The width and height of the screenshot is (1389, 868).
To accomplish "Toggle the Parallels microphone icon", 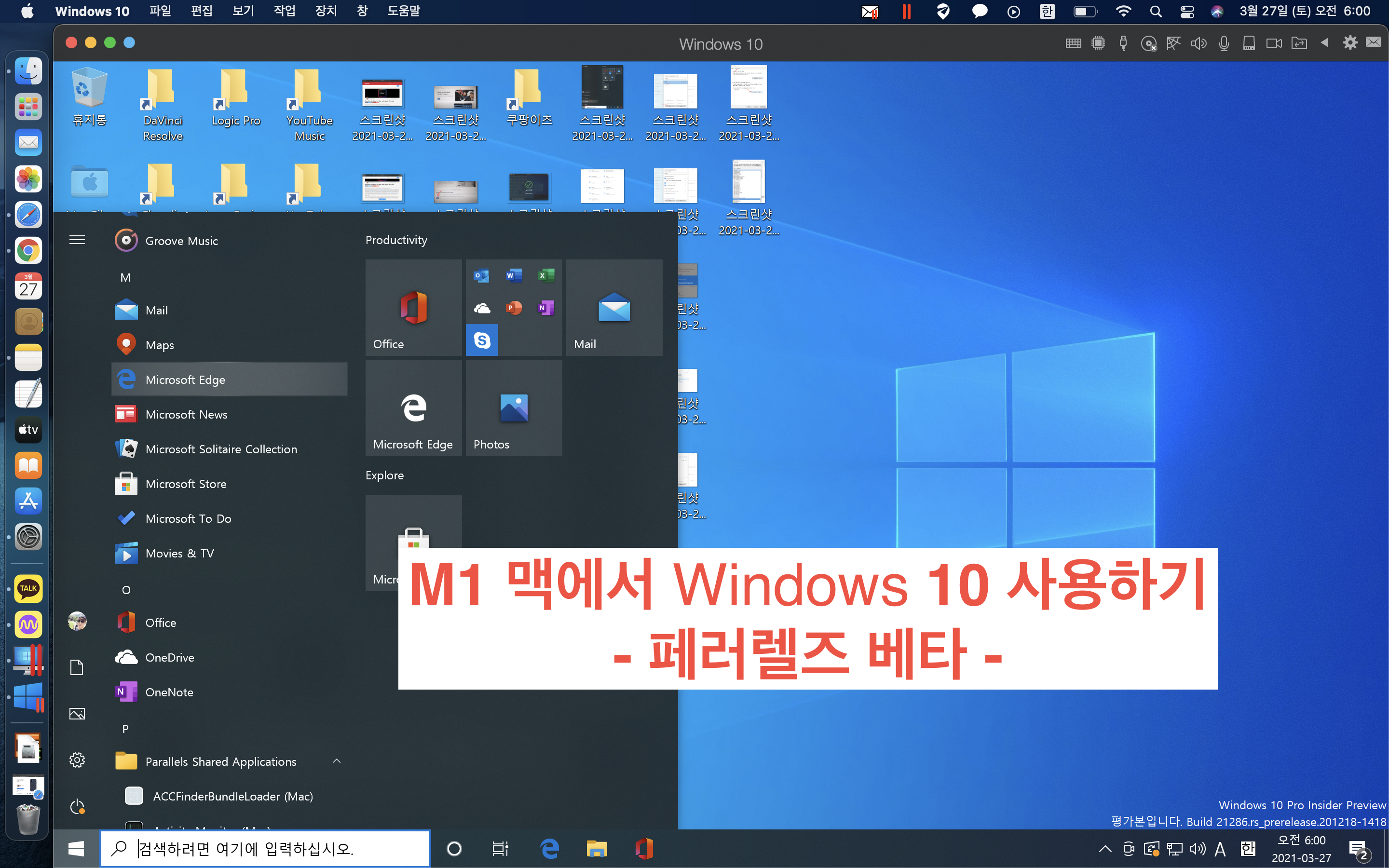I will [x=1224, y=43].
